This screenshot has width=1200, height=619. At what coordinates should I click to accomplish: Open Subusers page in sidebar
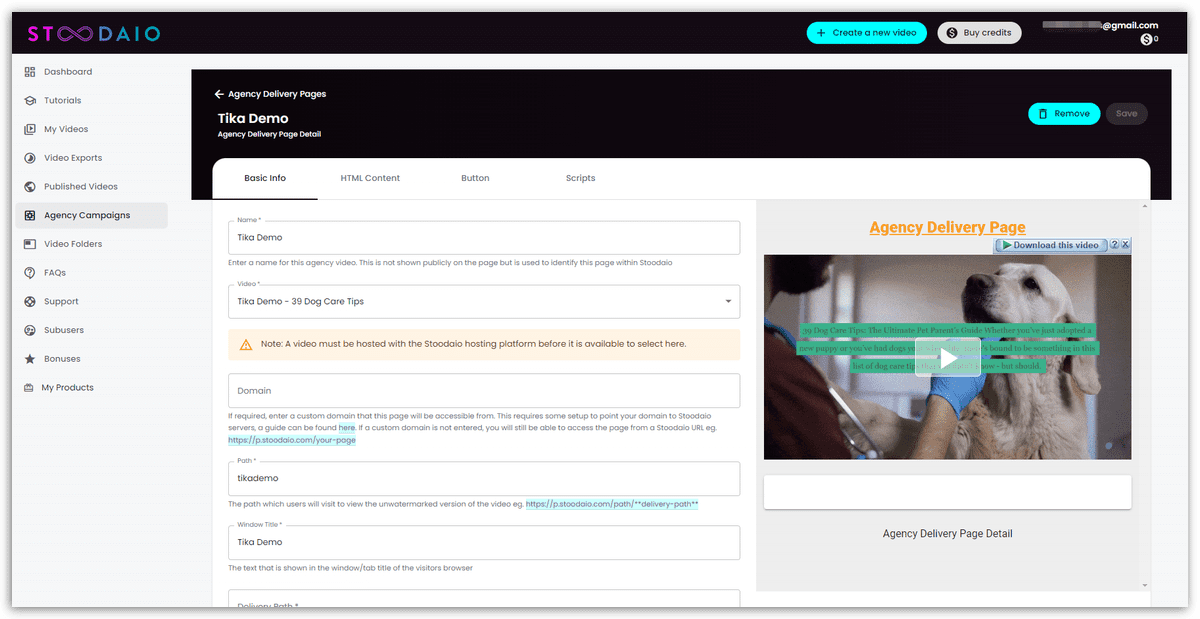64,330
